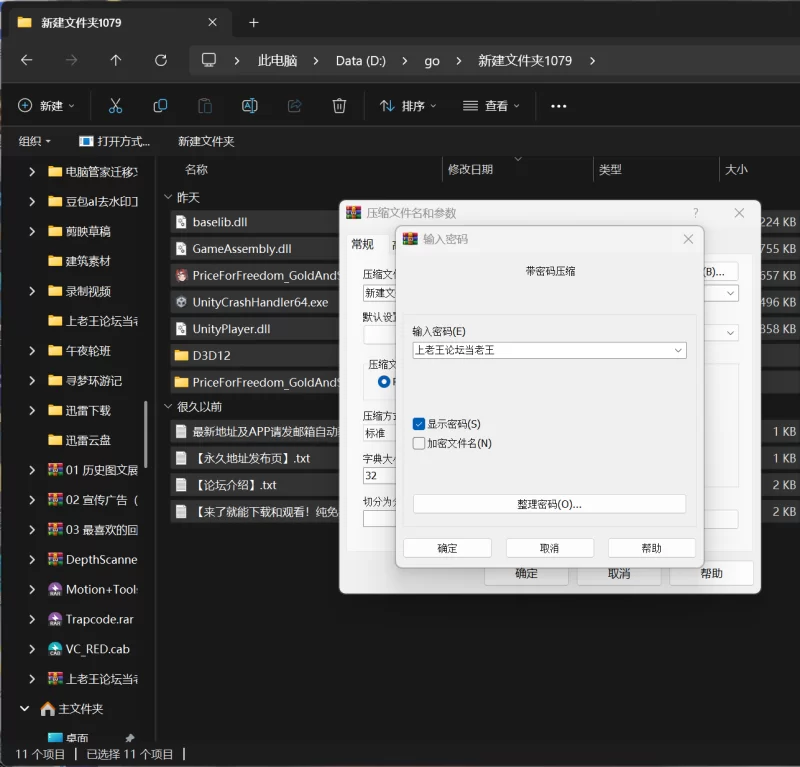Collapse the 主文件夹 tree node
Screen dimensions: 800x767
click(24, 708)
